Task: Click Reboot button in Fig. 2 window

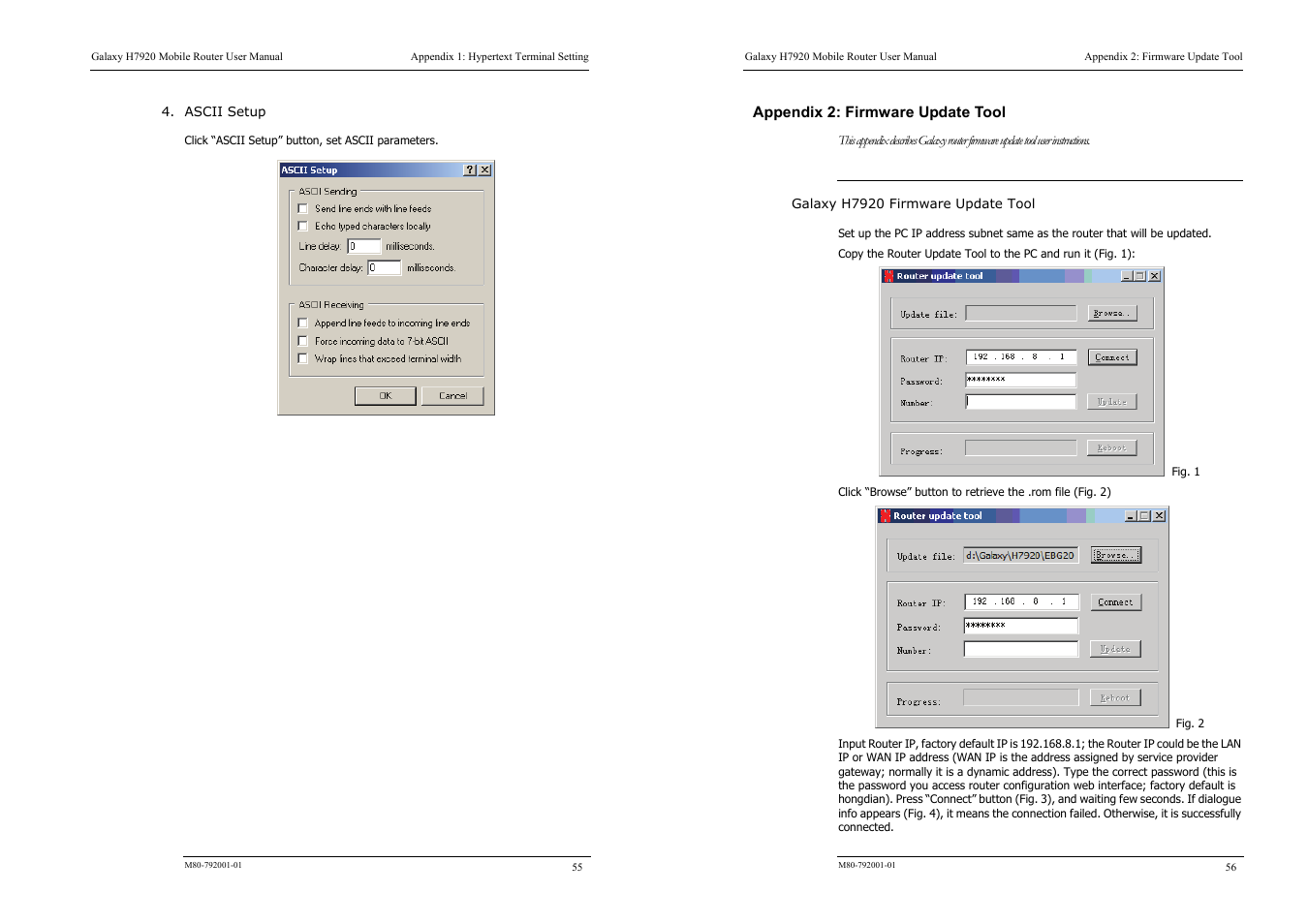Action: pos(1116,697)
